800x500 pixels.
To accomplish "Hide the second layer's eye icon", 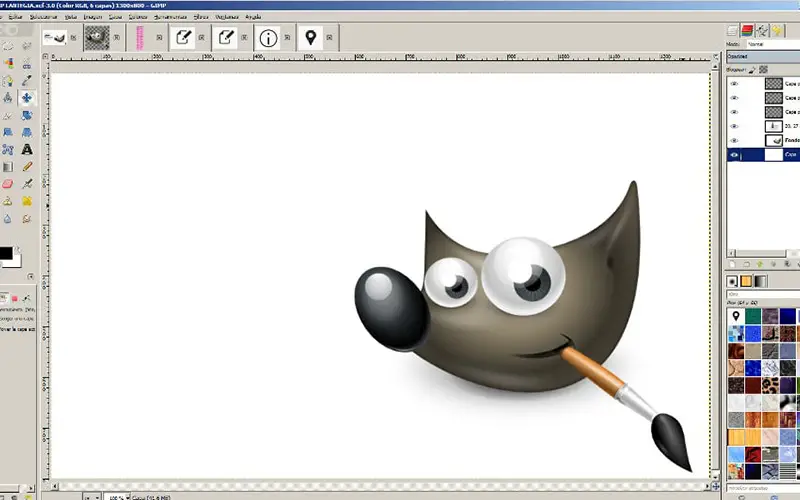I will [x=734, y=98].
